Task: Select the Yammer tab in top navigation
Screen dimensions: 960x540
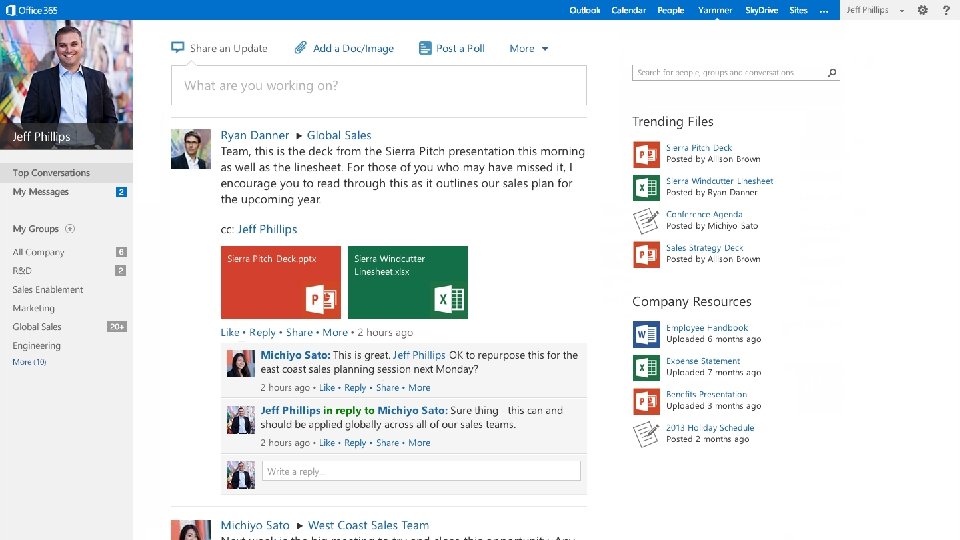Action: click(715, 10)
